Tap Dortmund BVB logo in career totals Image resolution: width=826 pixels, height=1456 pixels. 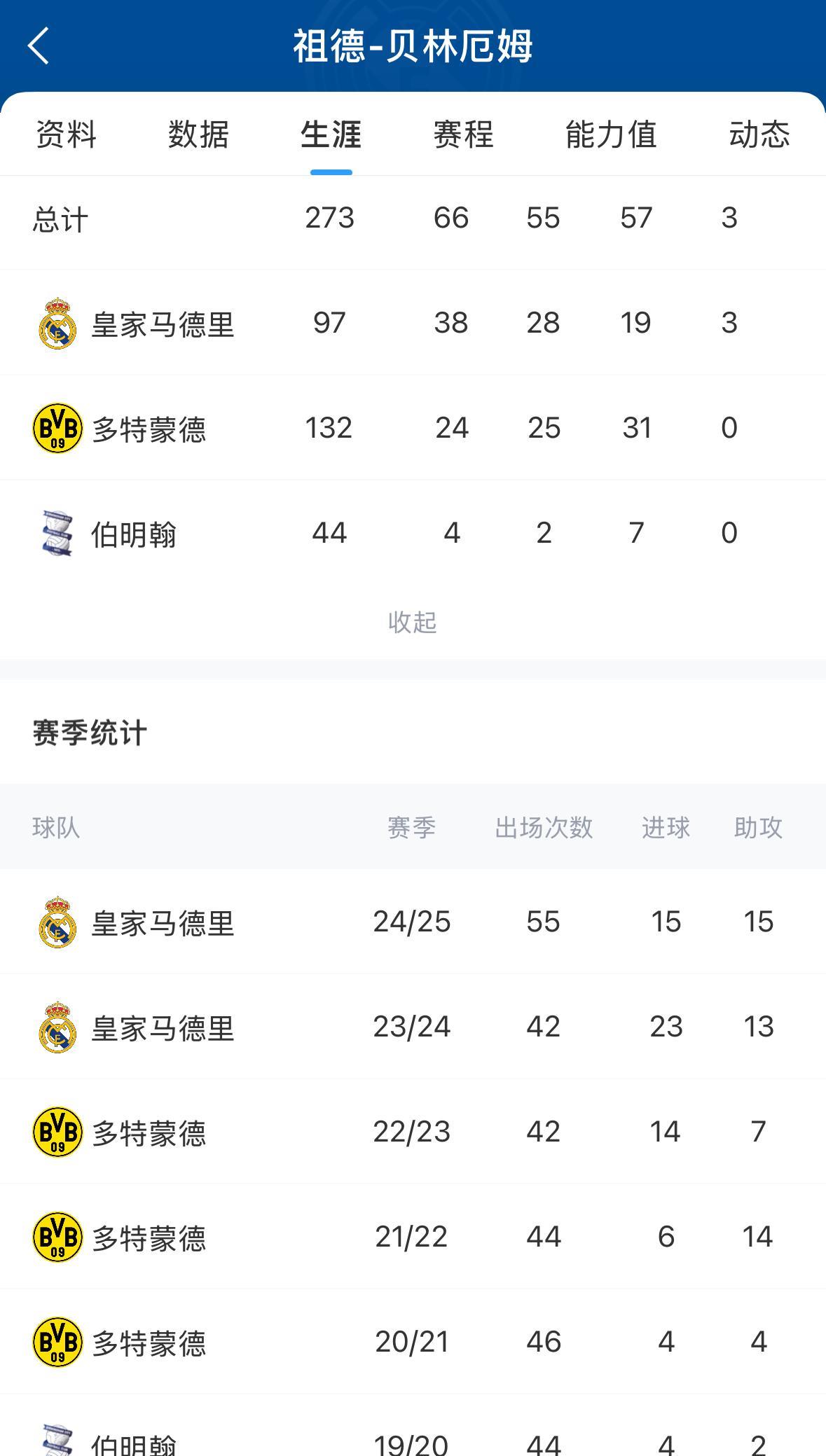click(x=57, y=428)
